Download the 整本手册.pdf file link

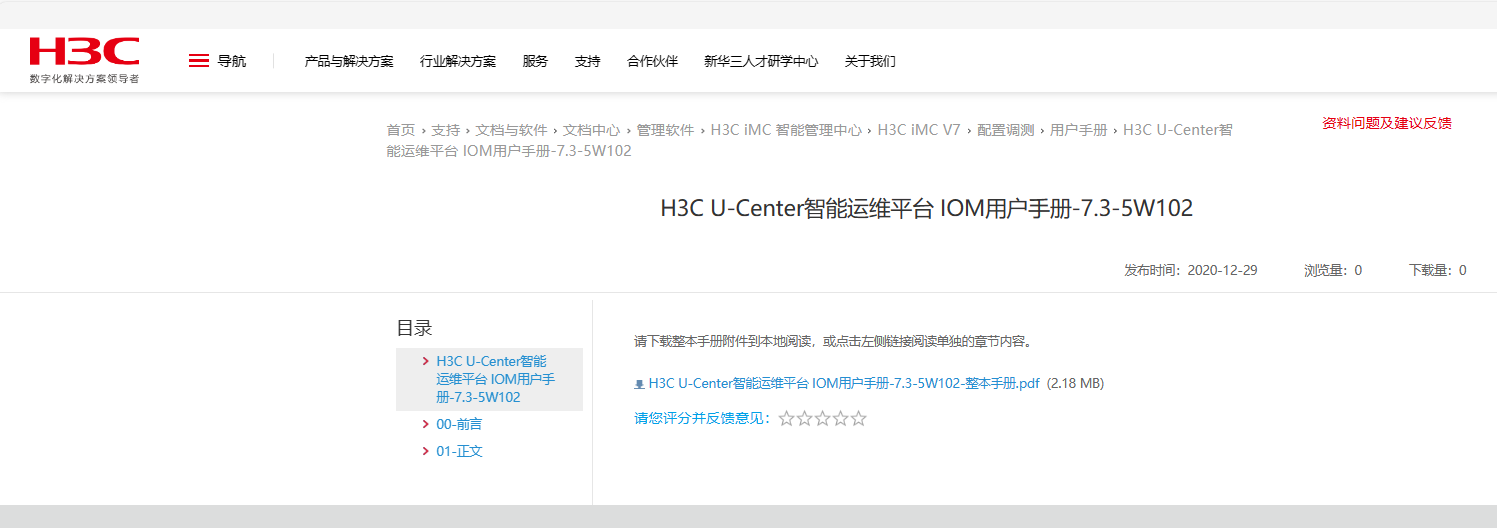pyautogui.click(x=844, y=383)
